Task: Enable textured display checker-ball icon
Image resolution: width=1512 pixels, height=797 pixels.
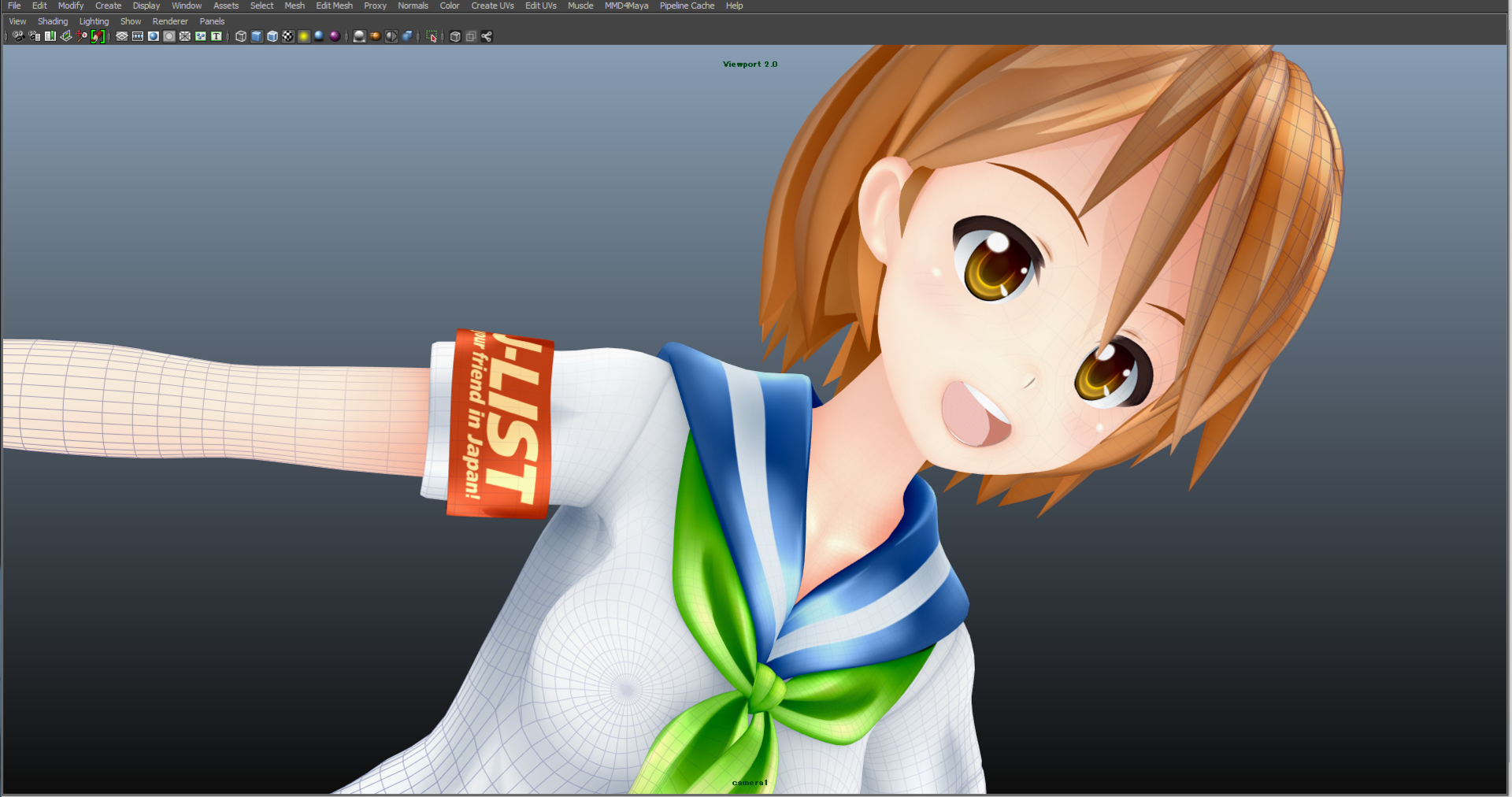Action: (x=288, y=36)
